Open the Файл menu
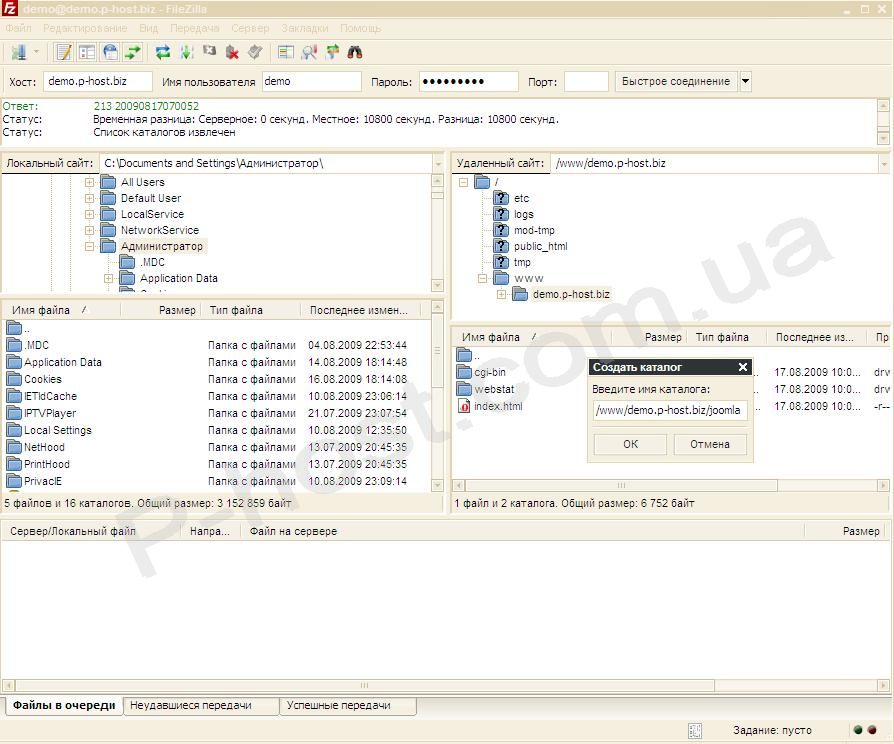 point(19,28)
